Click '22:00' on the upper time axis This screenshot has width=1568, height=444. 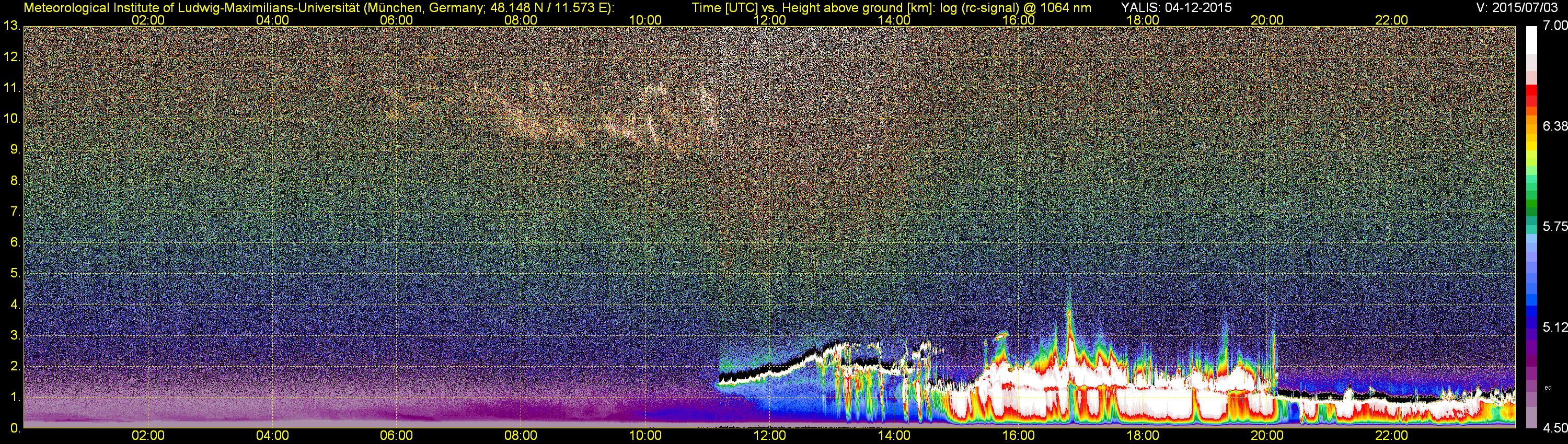[1391, 20]
